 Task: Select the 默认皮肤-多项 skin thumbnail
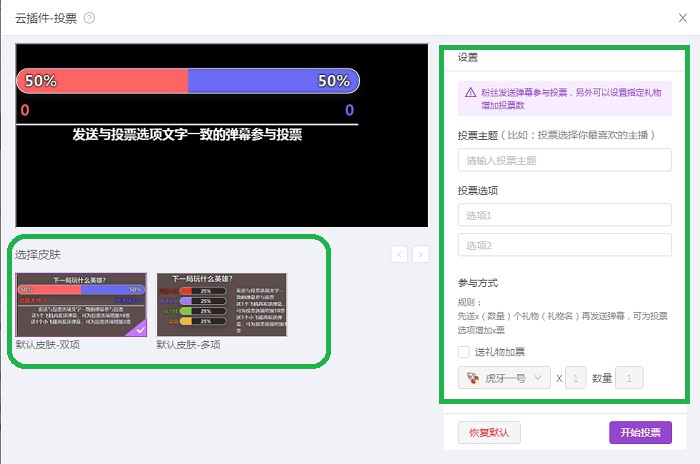click(222, 305)
